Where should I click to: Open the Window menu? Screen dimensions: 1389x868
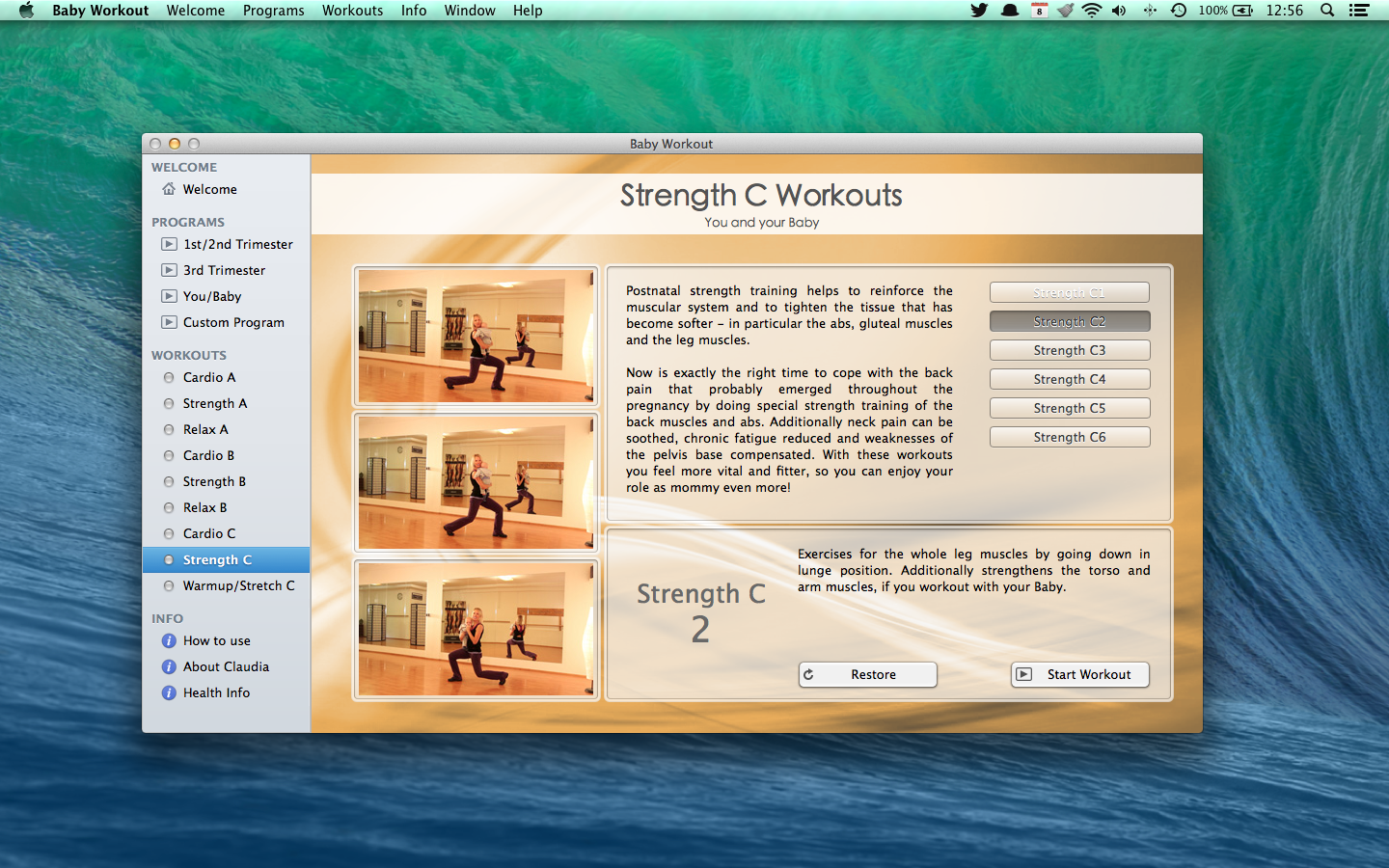pyautogui.click(x=470, y=11)
